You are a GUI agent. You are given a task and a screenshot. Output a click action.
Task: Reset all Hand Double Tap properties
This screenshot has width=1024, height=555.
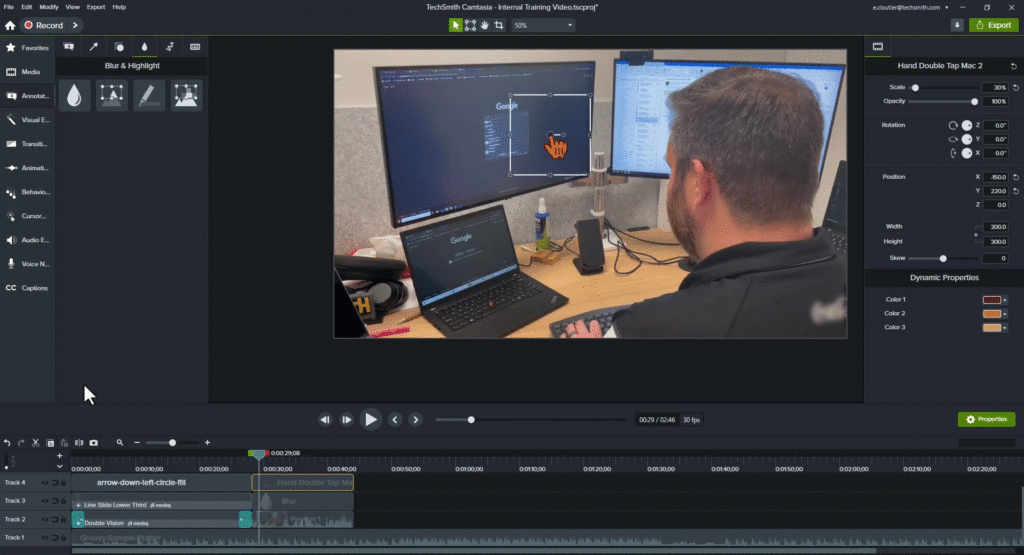pyautogui.click(x=1014, y=66)
